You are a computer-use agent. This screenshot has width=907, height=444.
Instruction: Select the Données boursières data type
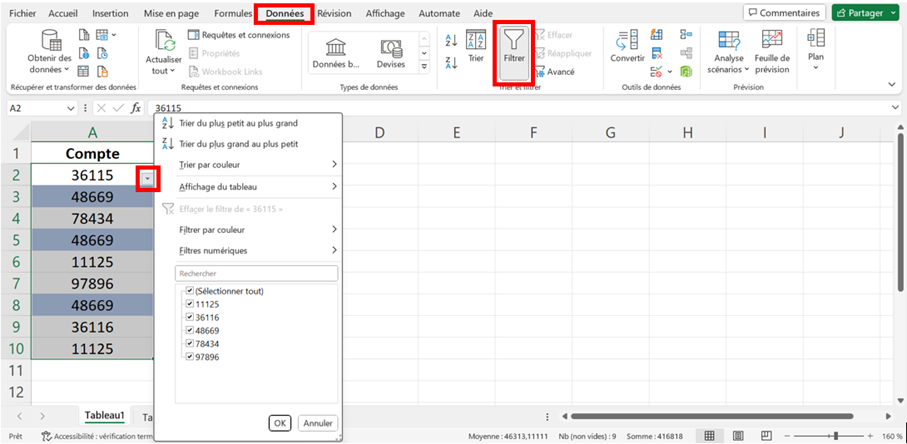pyautogui.click(x=336, y=53)
